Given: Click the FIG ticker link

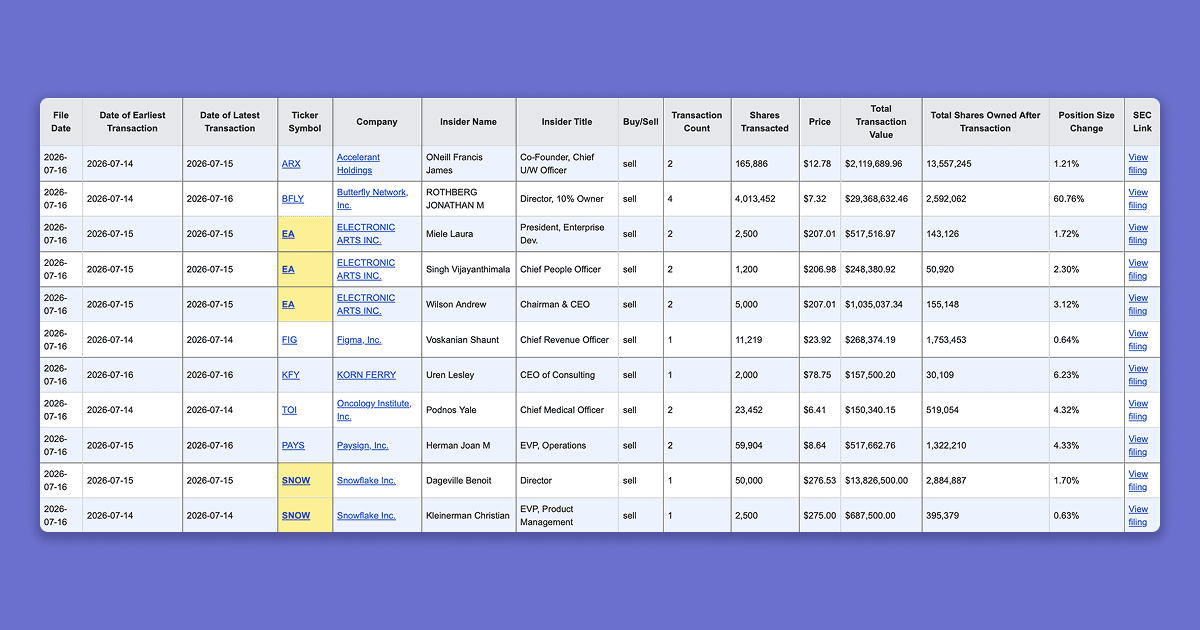Looking at the screenshot, I should tap(290, 340).
